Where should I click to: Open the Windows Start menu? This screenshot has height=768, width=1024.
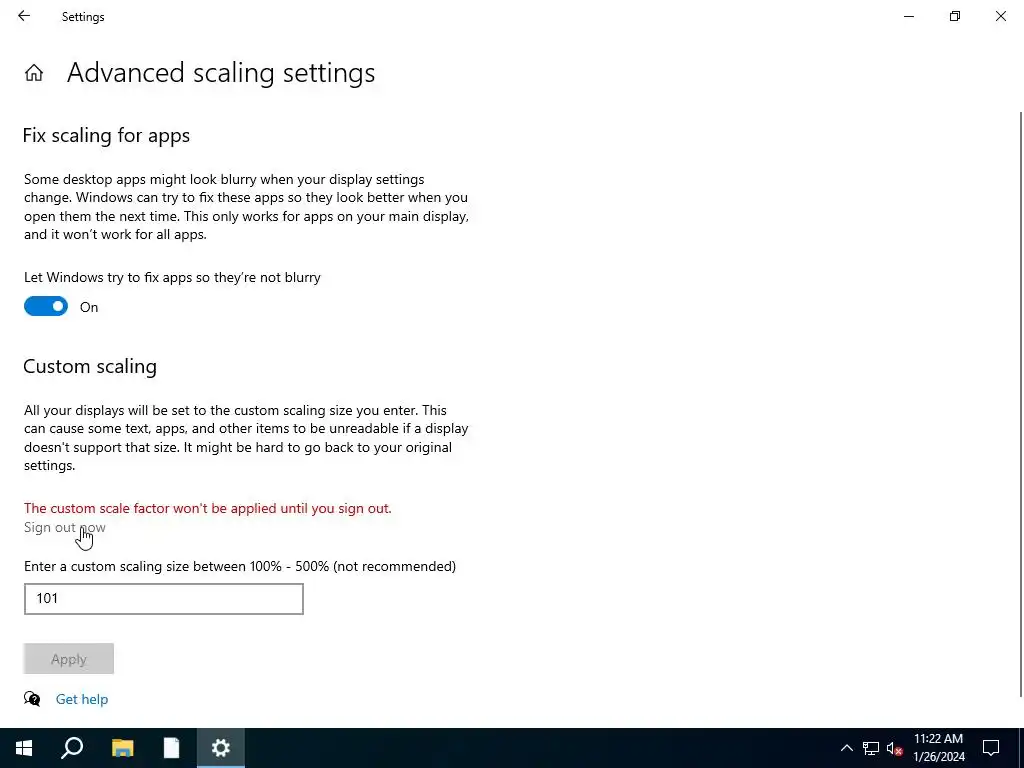point(24,748)
